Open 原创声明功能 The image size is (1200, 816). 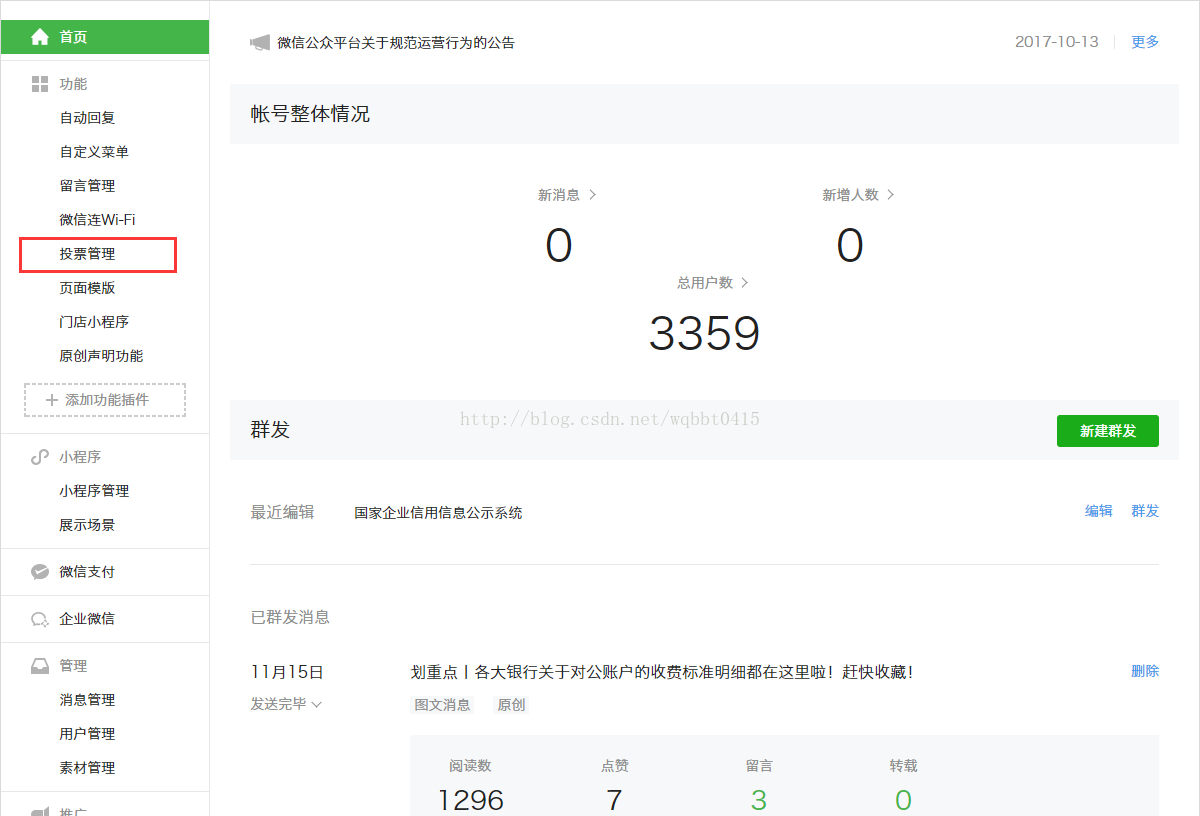pyautogui.click(x=101, y=356)
